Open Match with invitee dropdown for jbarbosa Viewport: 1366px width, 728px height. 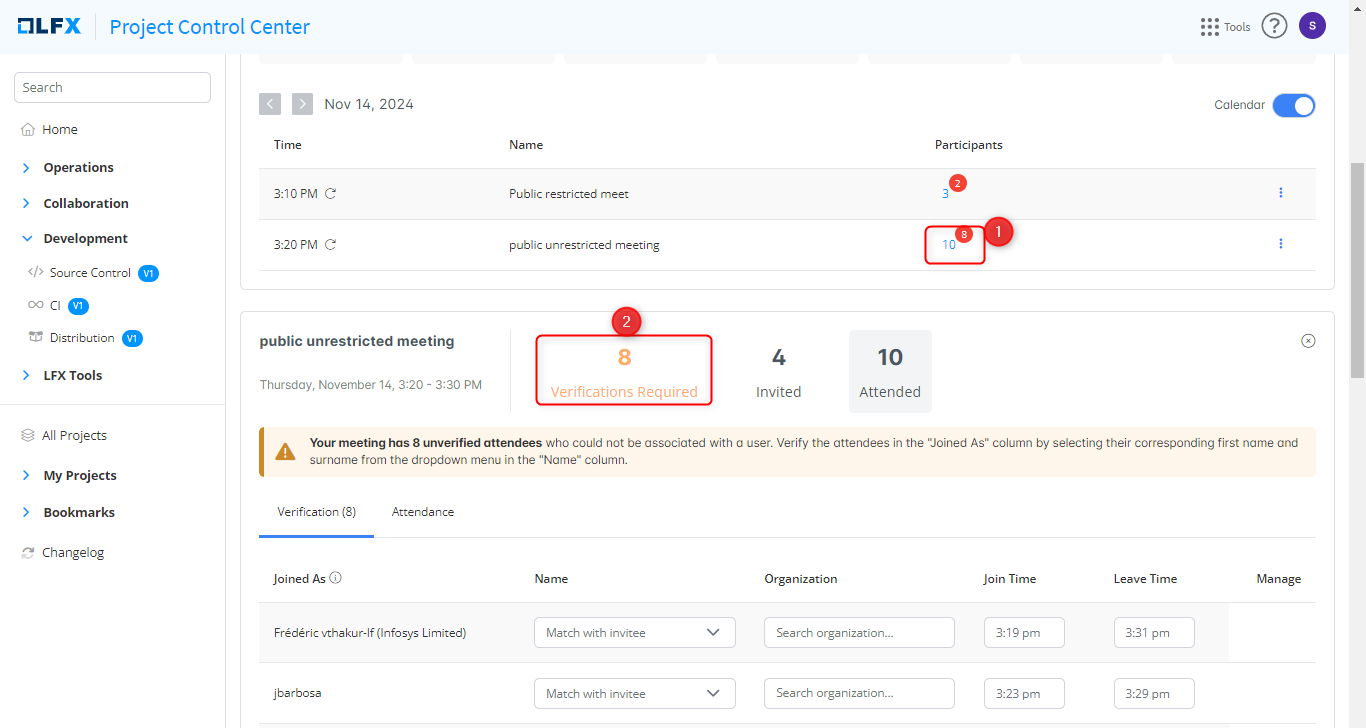point(634,693)
